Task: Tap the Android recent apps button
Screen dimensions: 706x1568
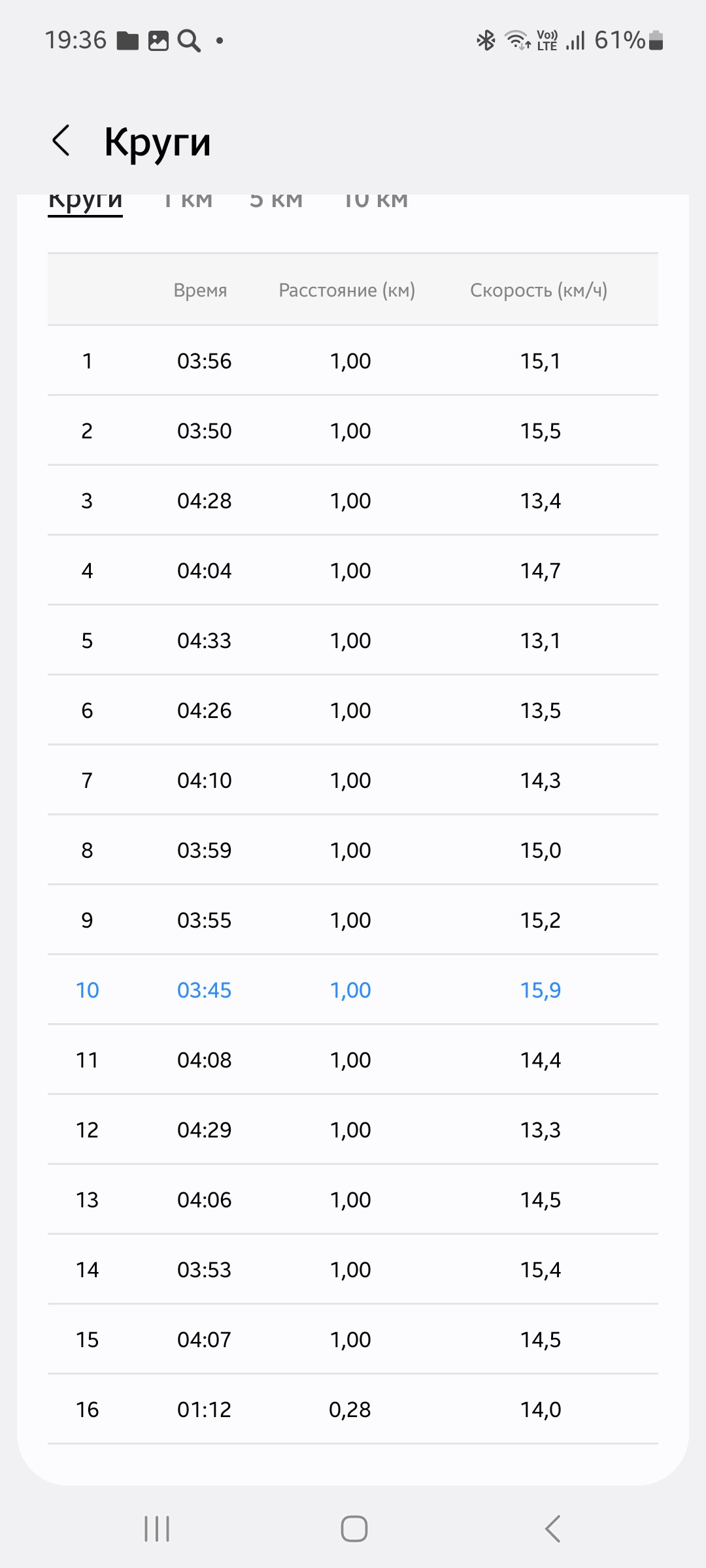Action: 157,1529
